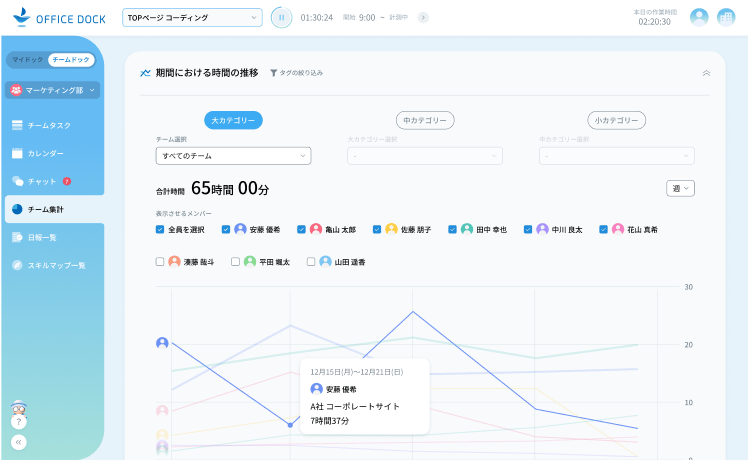The image size is (748, 460).
Task: Click the 12月15日(月)〜12月21日(日) tooltip date
Action: [x=357, y=372]
